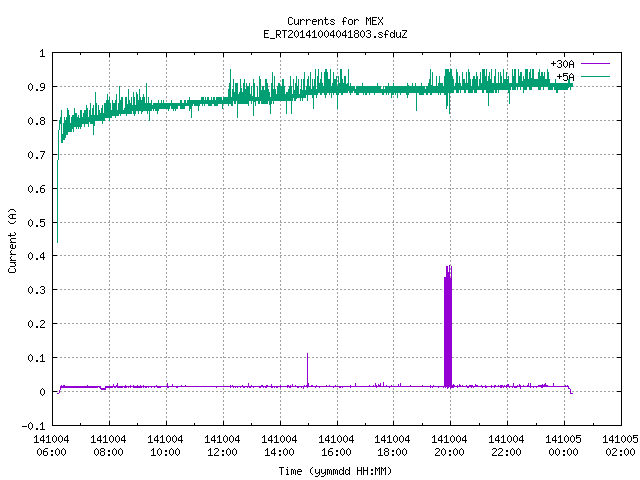Click the x-axis tick 141004 18:00
This screenshot has height=480, width=640.
(392, 446)
